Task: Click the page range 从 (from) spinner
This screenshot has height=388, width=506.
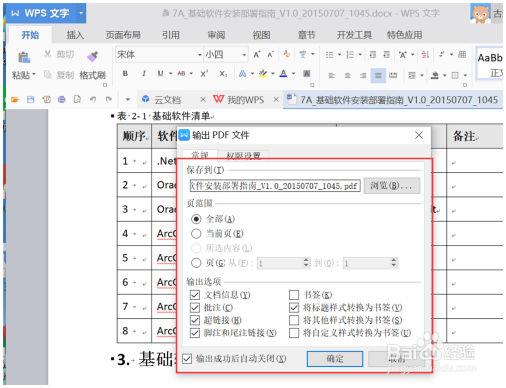Action: 284,263
